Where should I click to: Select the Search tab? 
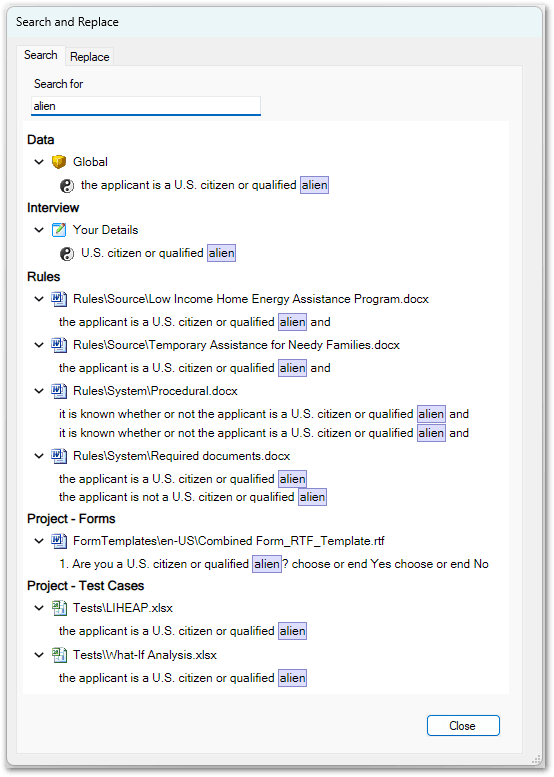click(41, 55)
